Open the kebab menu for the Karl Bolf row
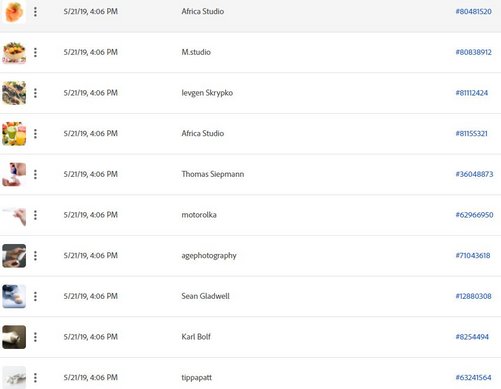This screenshot has width=501, height=389. tap(35, 337)
